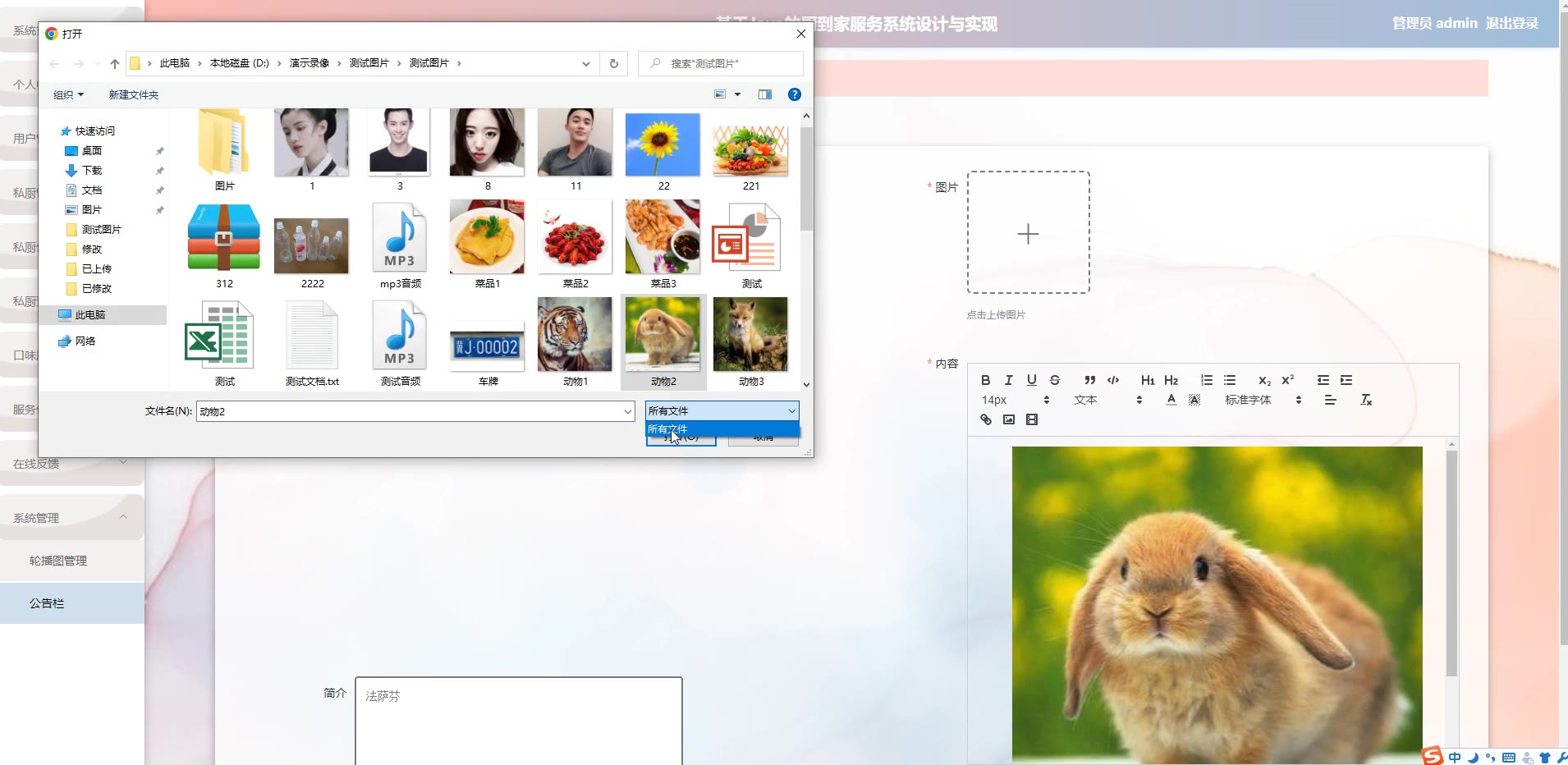Screen dimensions: 1568x765
Task: Insert an image in the editor
Action: point(1008,419)
